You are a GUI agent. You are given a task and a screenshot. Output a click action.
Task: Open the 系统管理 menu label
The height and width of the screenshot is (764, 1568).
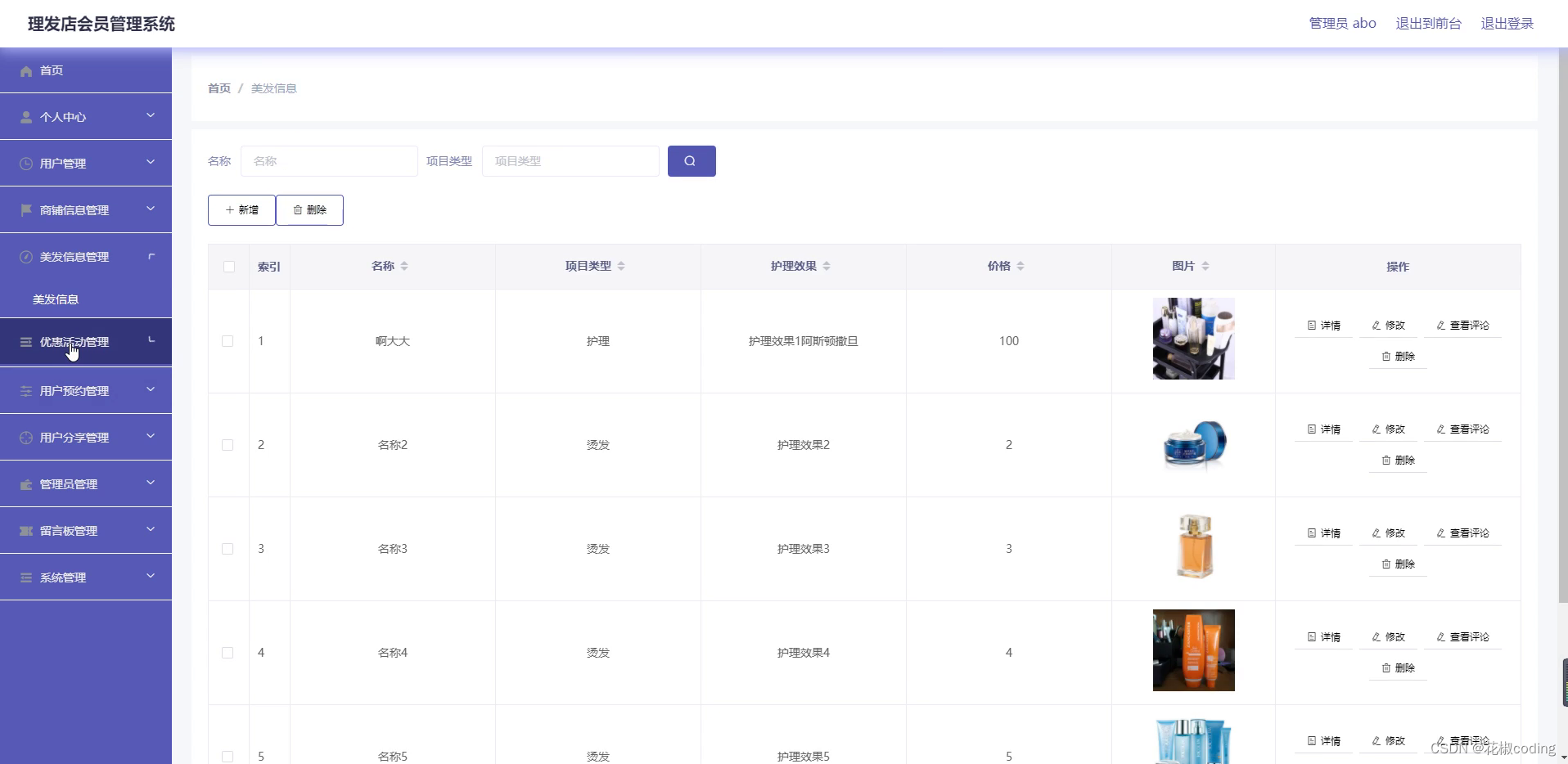tap(63, 577)
